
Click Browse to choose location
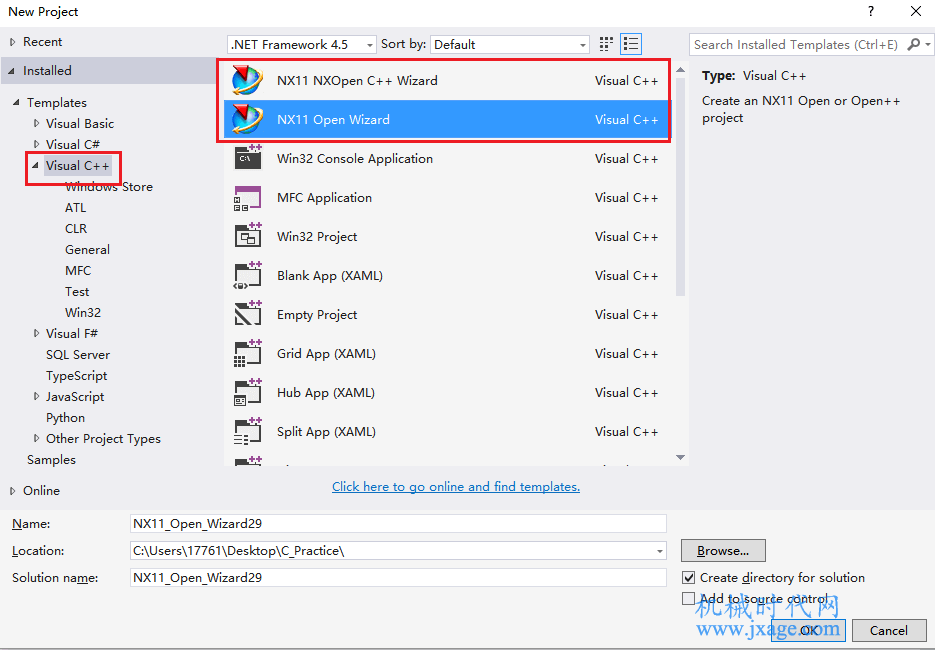point(723,550)
